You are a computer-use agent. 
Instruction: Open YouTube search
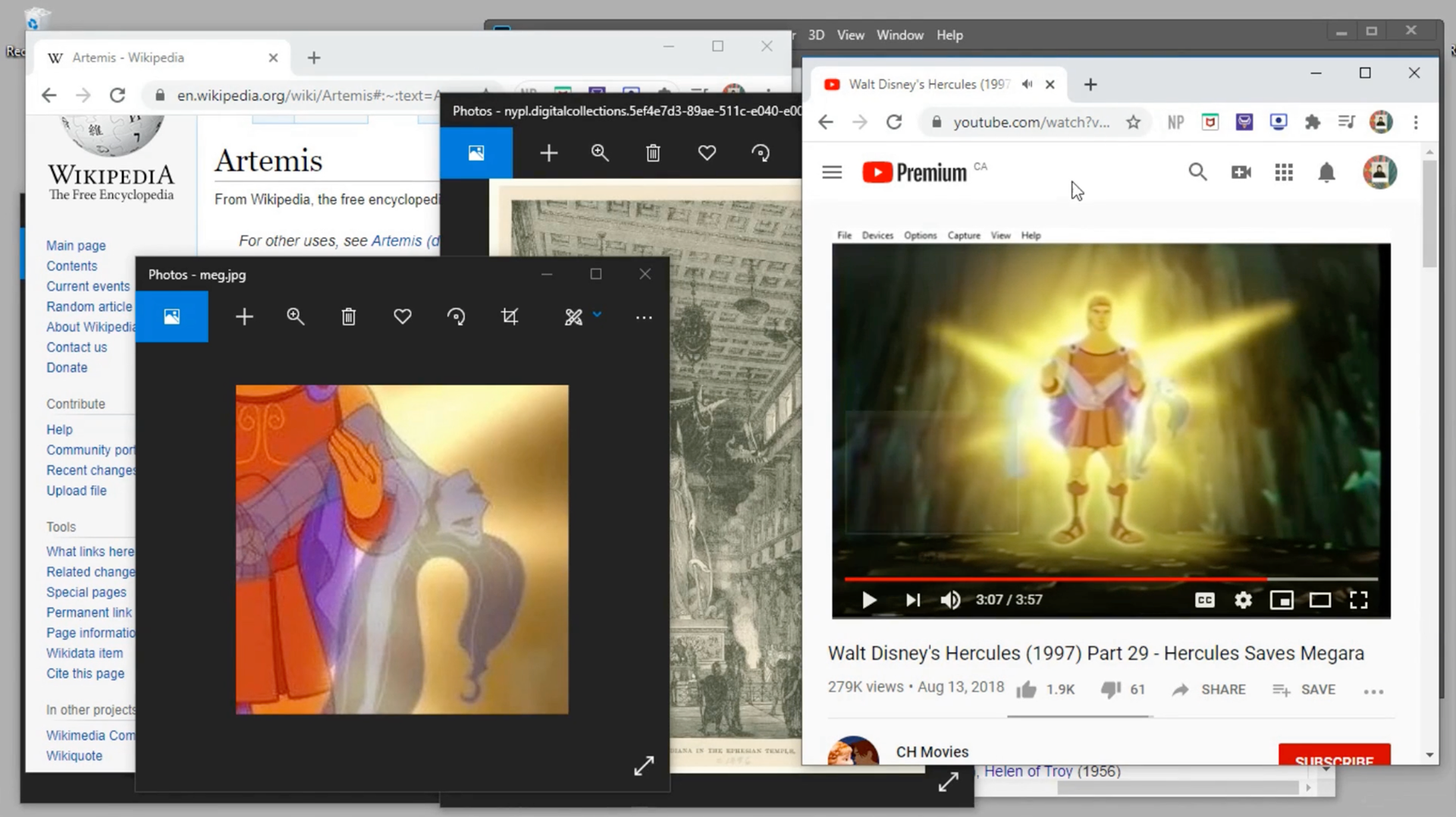[x=1197, y=173]
